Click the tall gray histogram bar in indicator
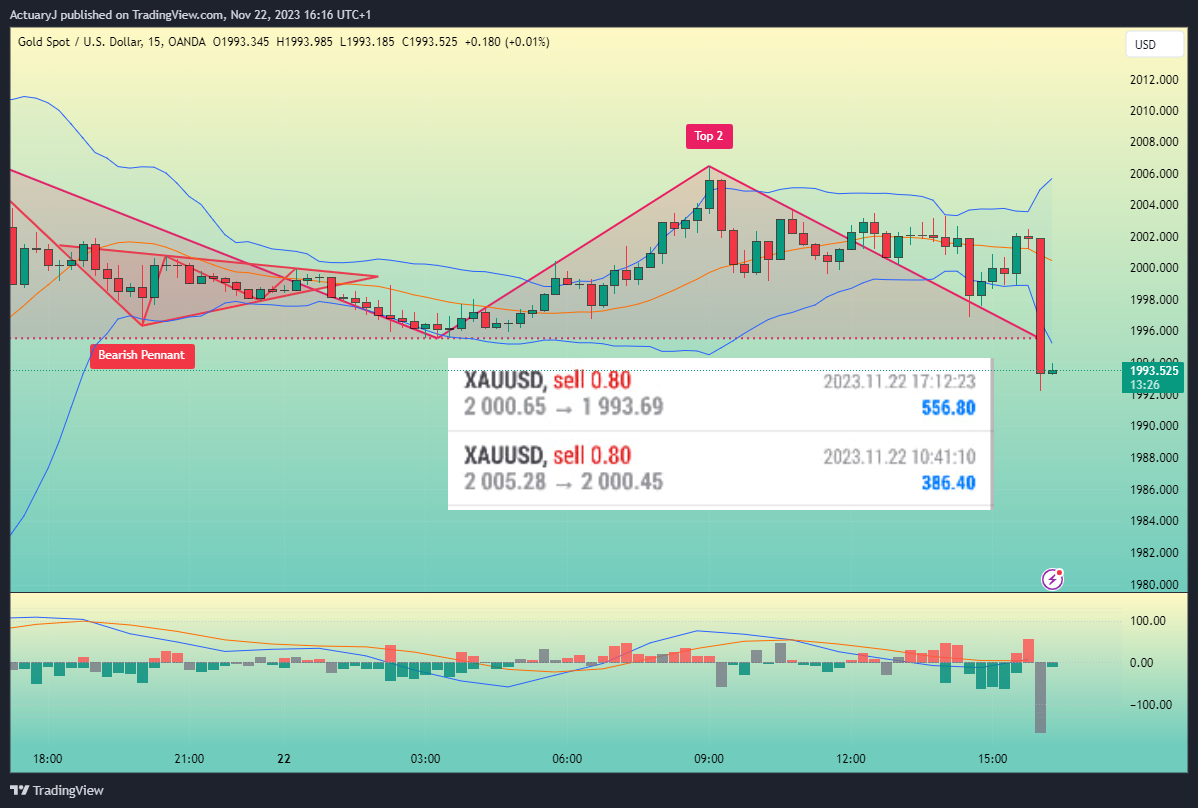1198x808 pixels. [1041, 698]
